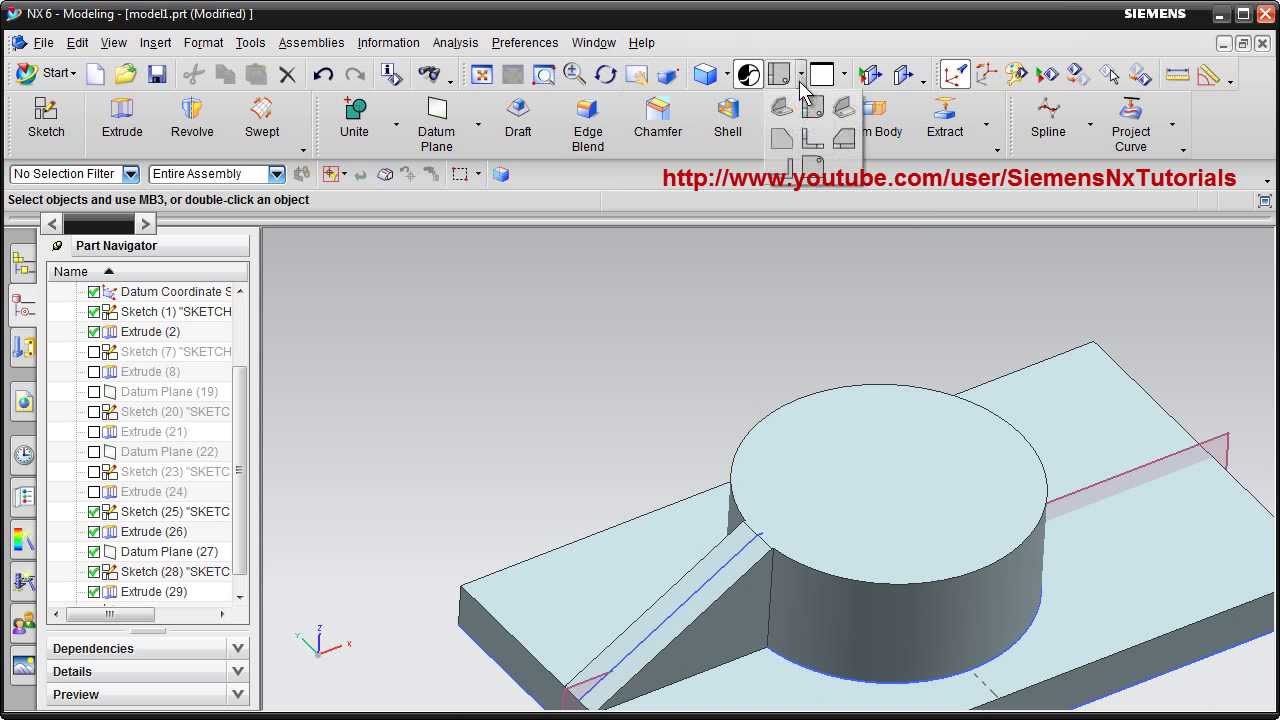Open the Insert menu

pos(155,43)
